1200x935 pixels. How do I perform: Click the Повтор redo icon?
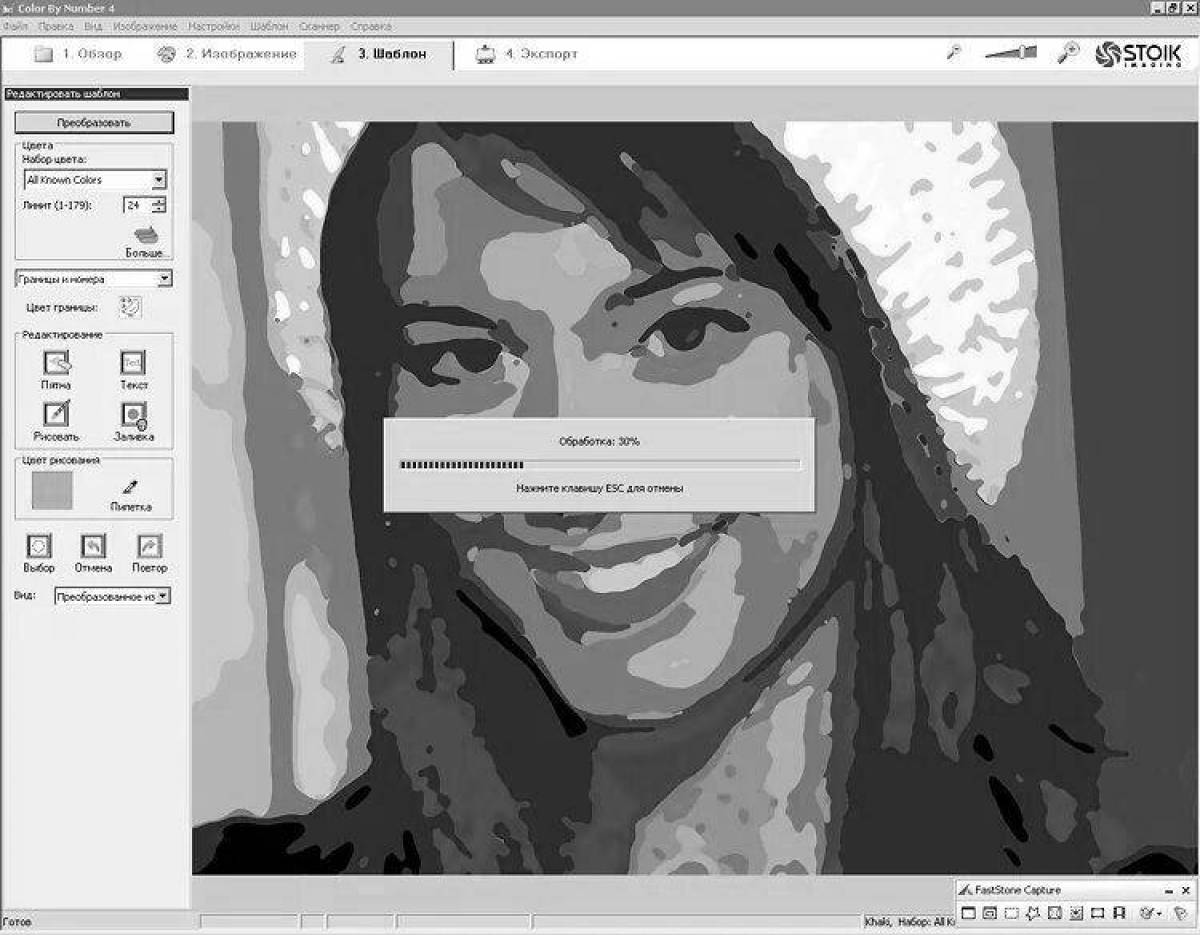(148, 546)
